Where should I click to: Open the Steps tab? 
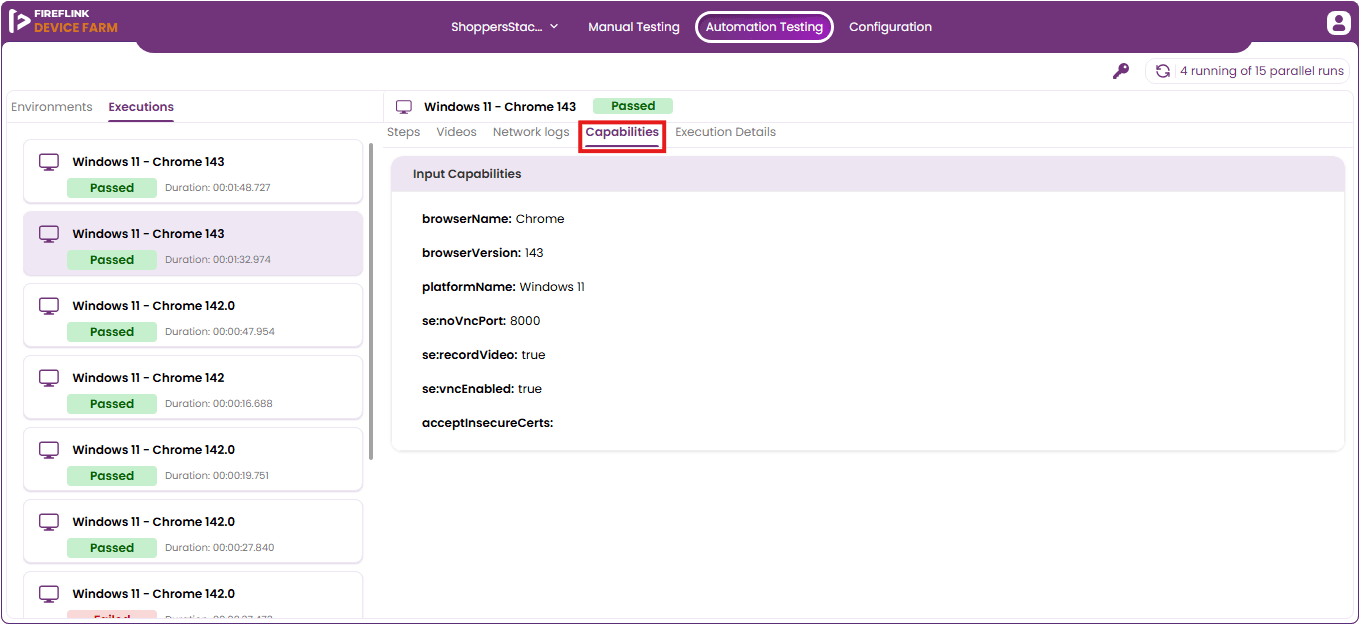[x=404, y=132]
